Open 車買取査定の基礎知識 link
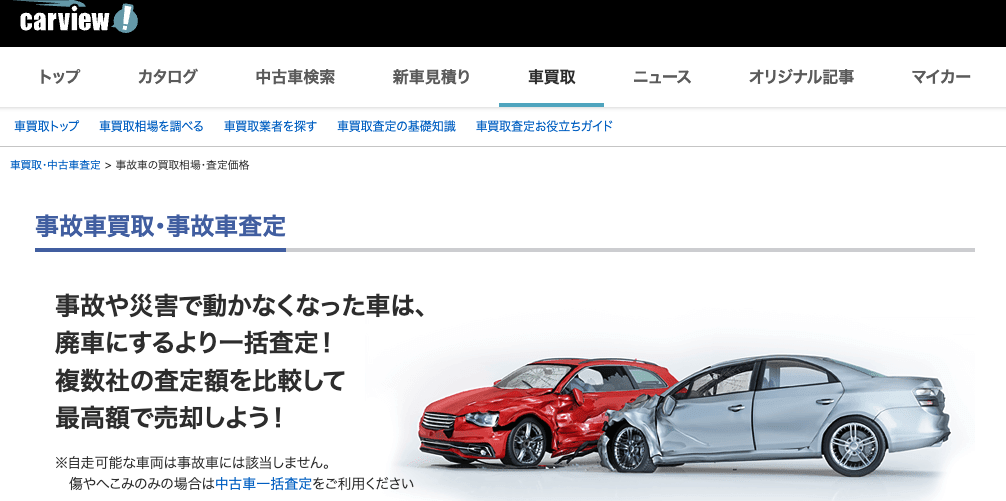The width and height of the screenshot is (1006, 501). click(x=396, y=126)
